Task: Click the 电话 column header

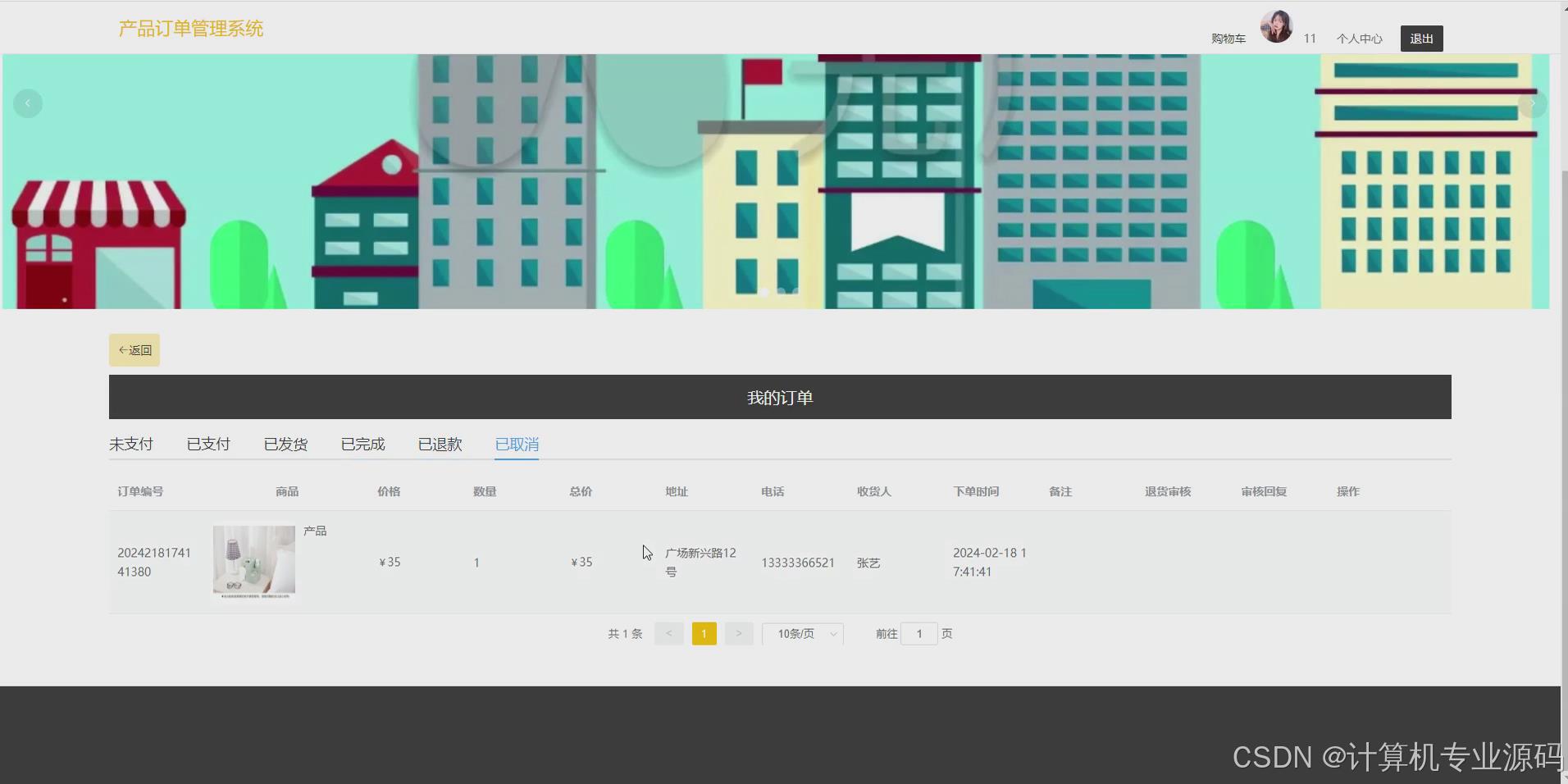Action: coord(773,491)
